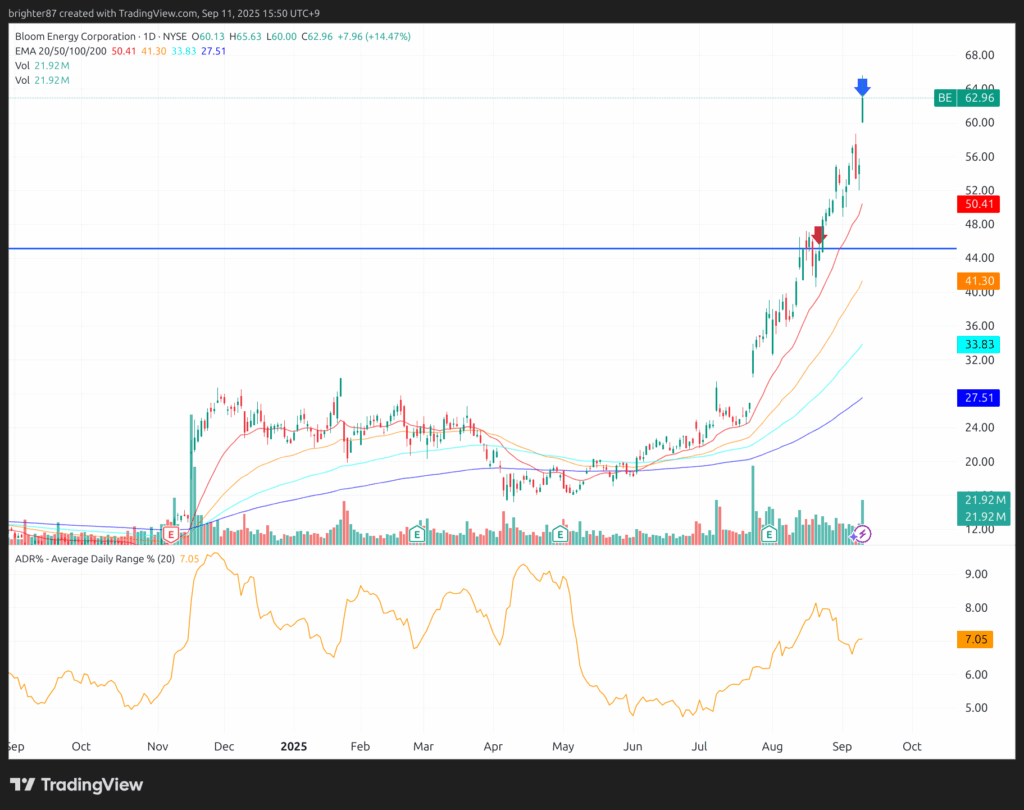Click the cyan 33.83 value in EMA legend
Viewport: 1024px width, 810px height.
point(184,51)
